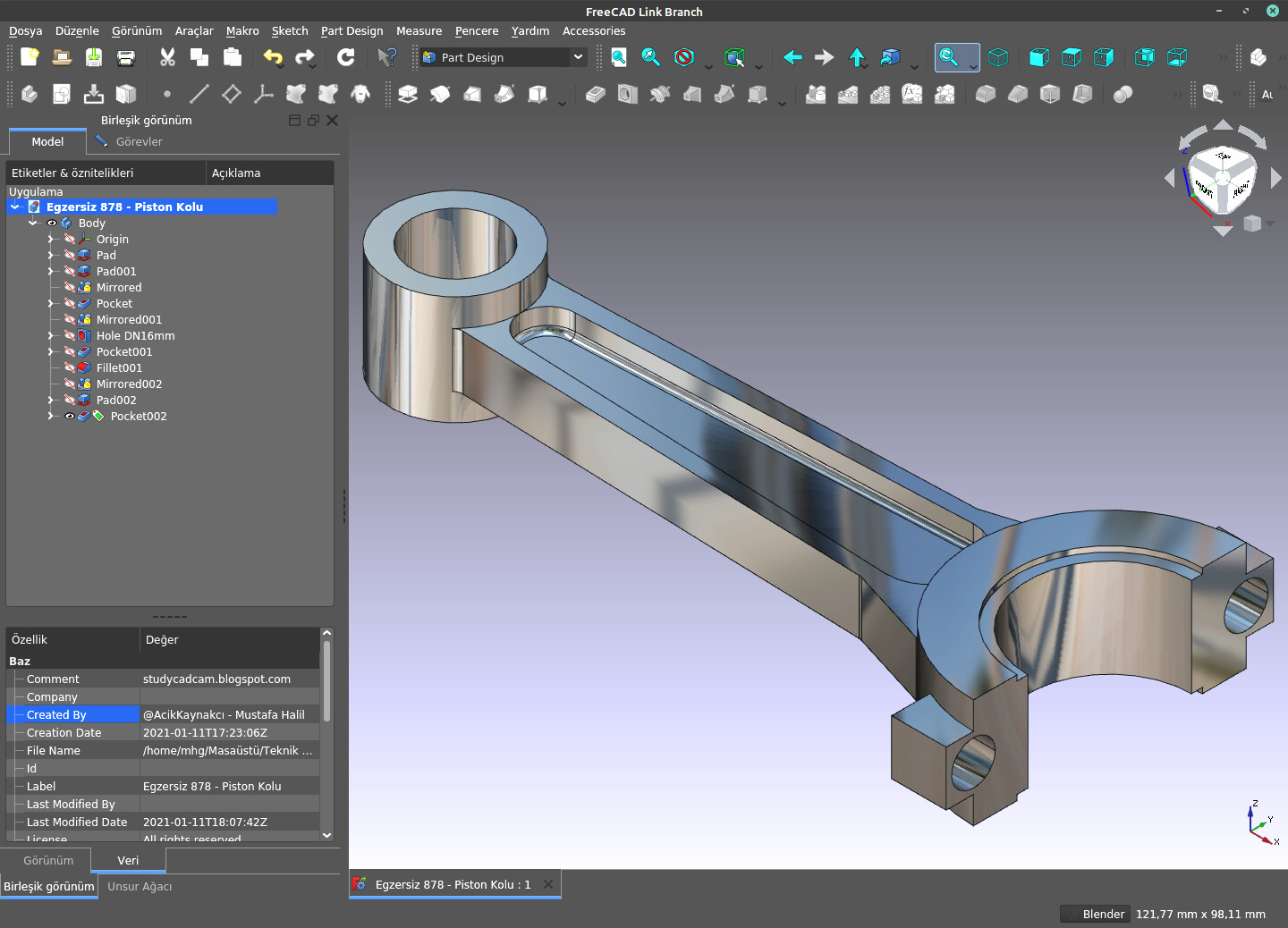Viewport: 1288px width, 928px height.
Task: Click the scissors Cut icon
Action: 167,57
